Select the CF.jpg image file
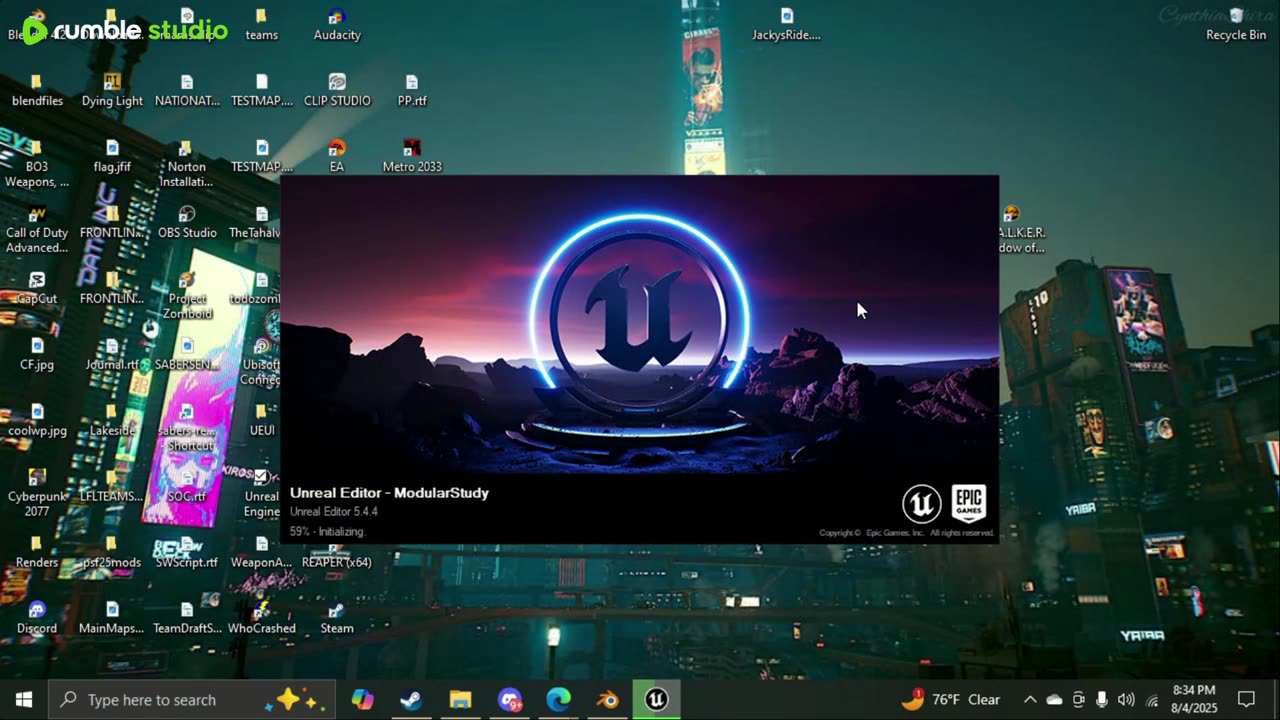Screen dimensions: 1280x720 (x=37, y=355)
